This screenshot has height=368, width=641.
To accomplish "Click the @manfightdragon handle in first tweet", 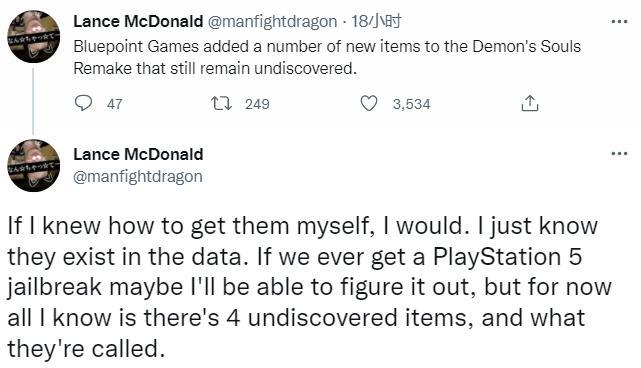I will coord(273,21).
